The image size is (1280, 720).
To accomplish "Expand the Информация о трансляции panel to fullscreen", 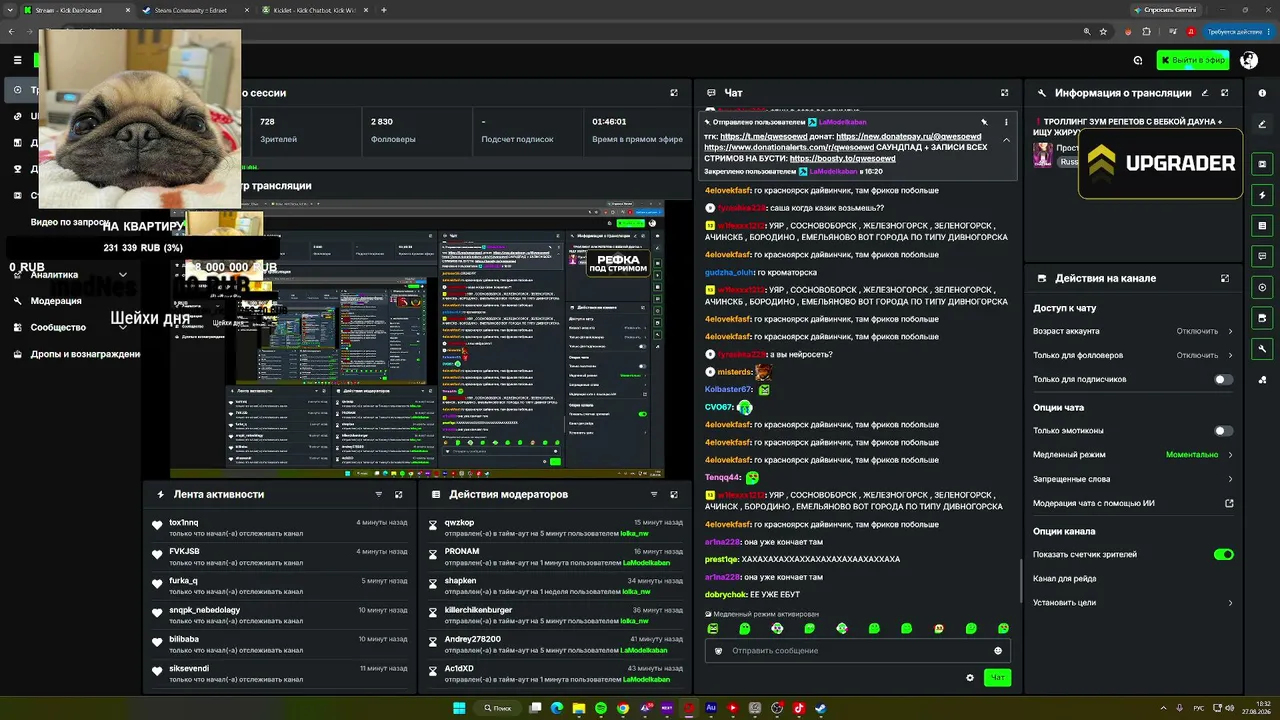I will [x=1224, y=93].
